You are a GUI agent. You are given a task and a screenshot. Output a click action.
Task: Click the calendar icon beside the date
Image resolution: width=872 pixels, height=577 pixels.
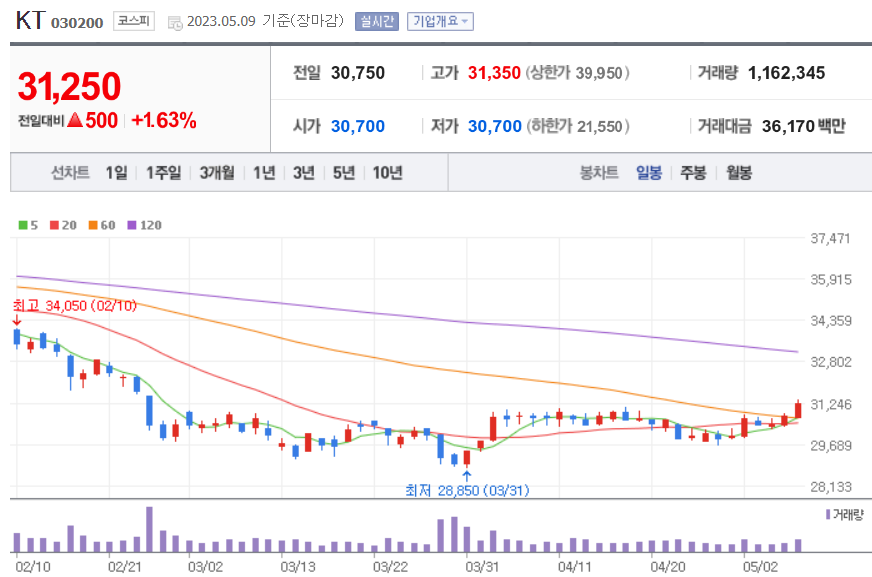(x=175, y=23)
